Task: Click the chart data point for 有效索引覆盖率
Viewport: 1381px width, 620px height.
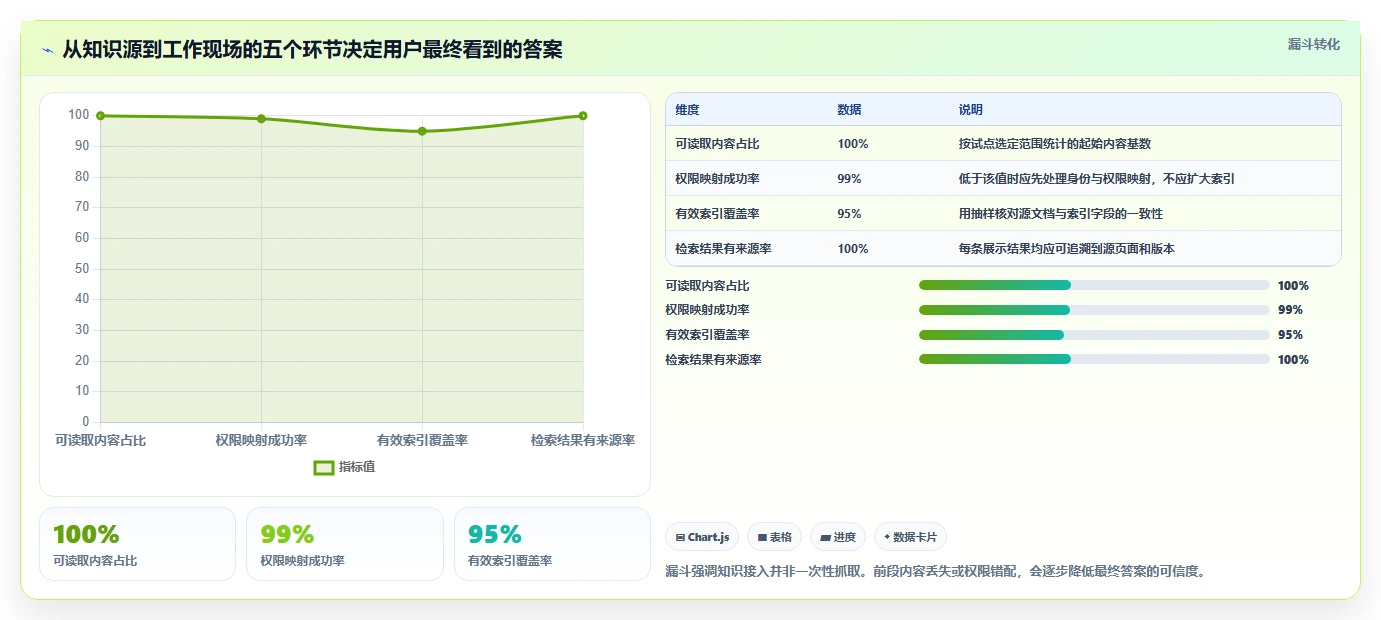Action: [x=422, y=131]
